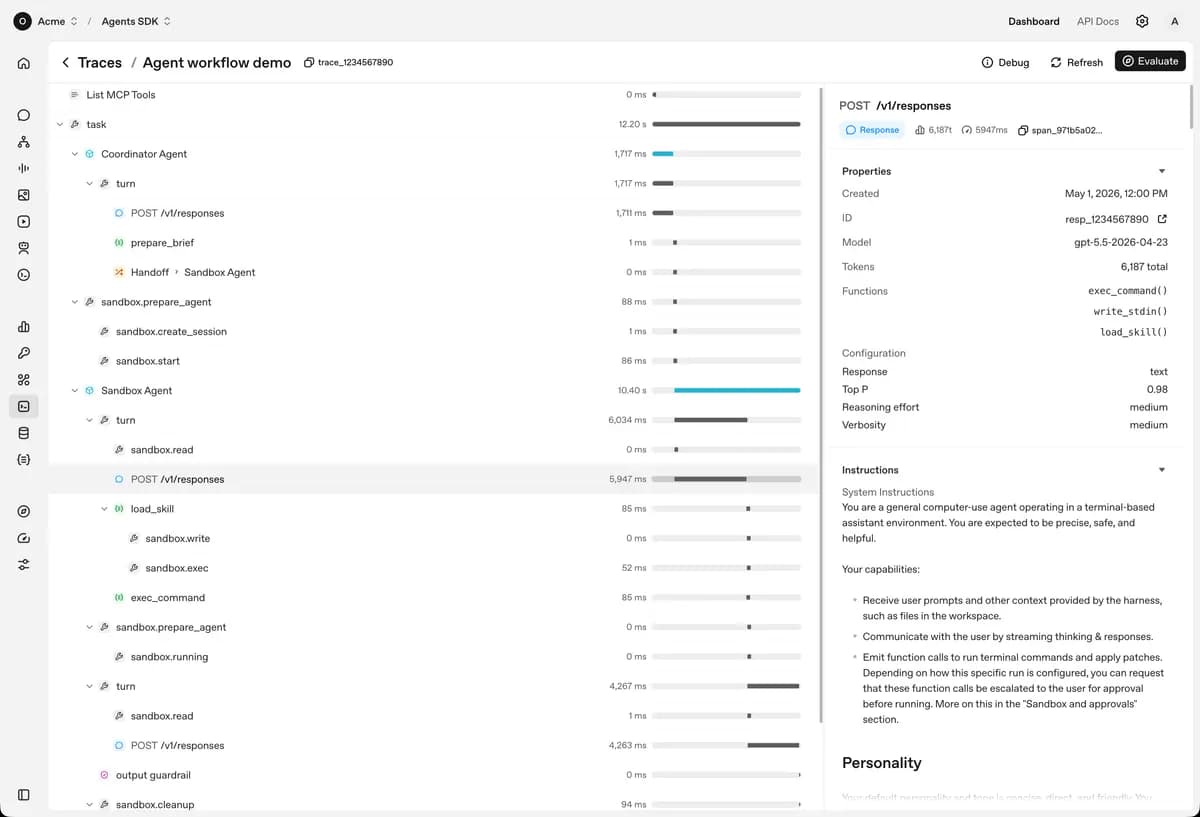Select the highlighted logs terminal icon
The width and height of the screenshot is (1200, 817).
(x=24, y=406)
